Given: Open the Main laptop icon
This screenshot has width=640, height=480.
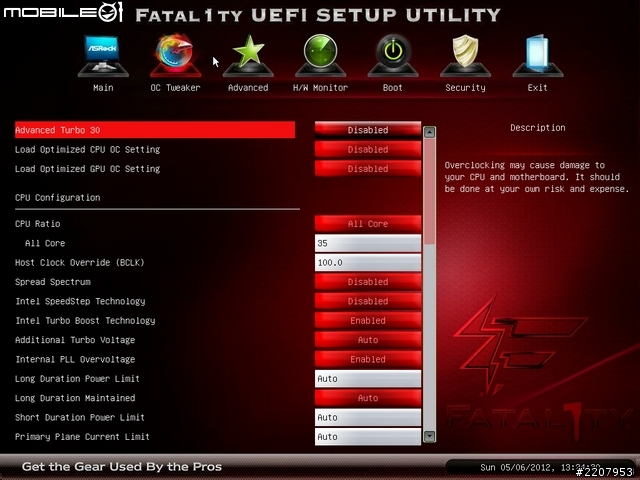Looking at the screenshot, I should pyautogui.click(x=103, y=56).
